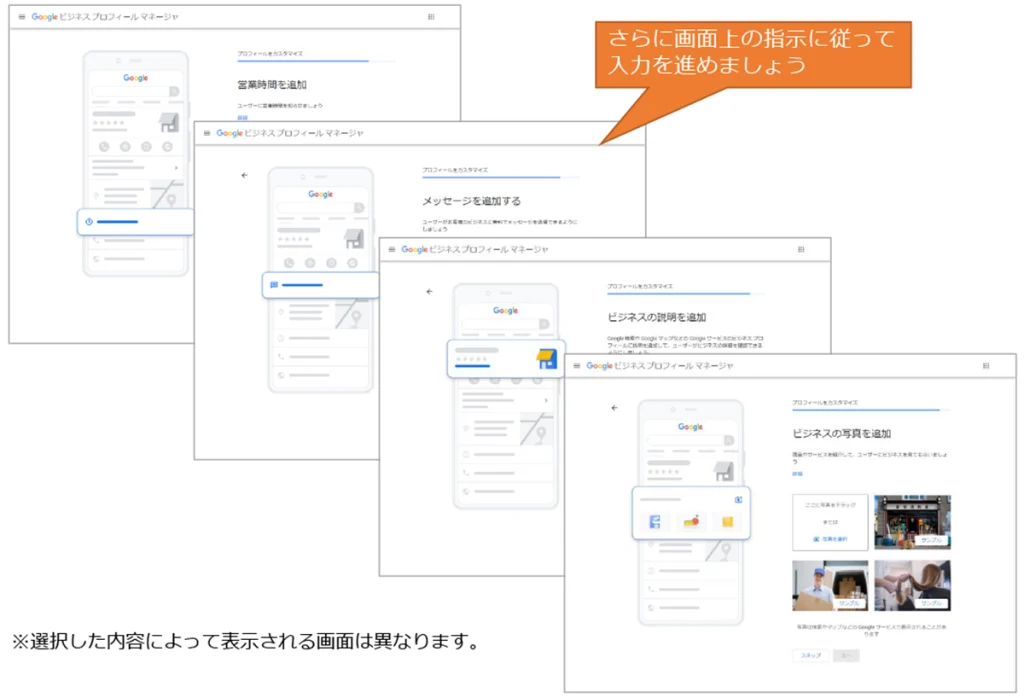Select the hair salon sample photo
Image resolution: width=1024 pixels, height=698 pixels.
(912, 585)
